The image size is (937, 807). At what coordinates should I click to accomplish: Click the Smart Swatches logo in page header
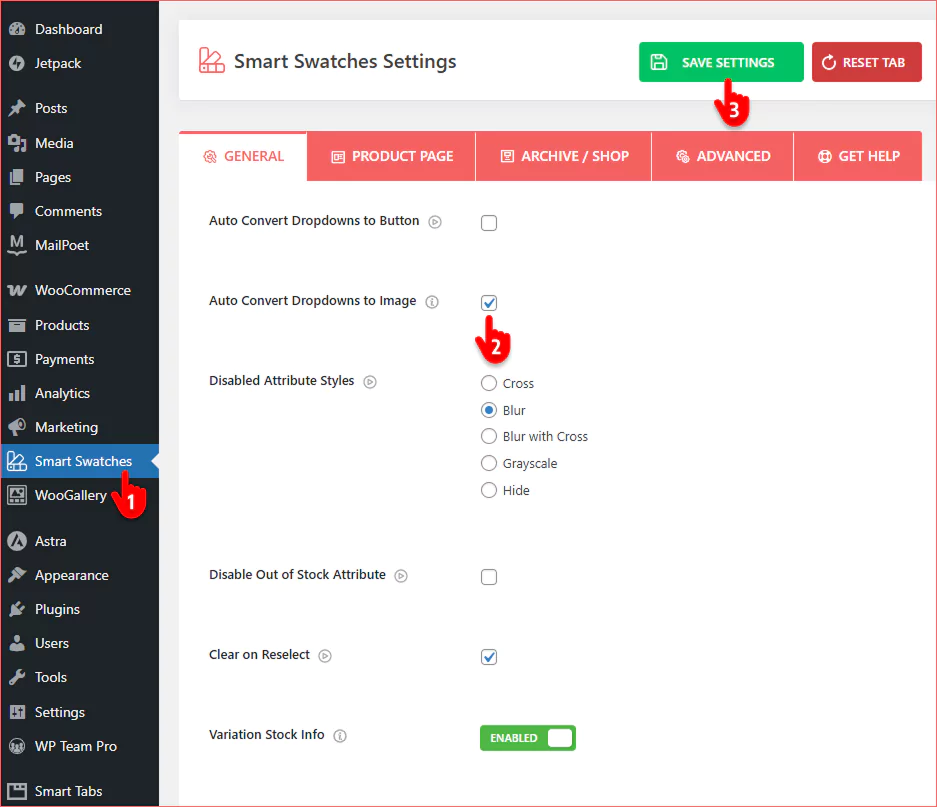click(212, 60)
